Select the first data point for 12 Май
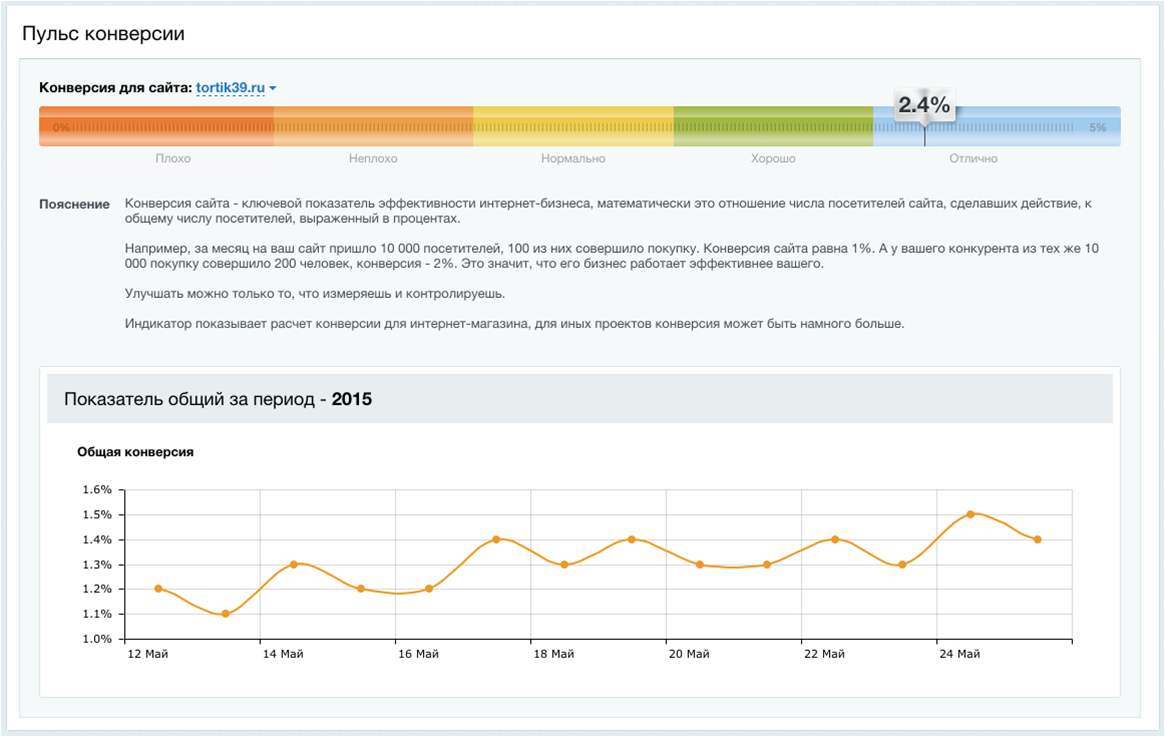 tap(158, 589)
